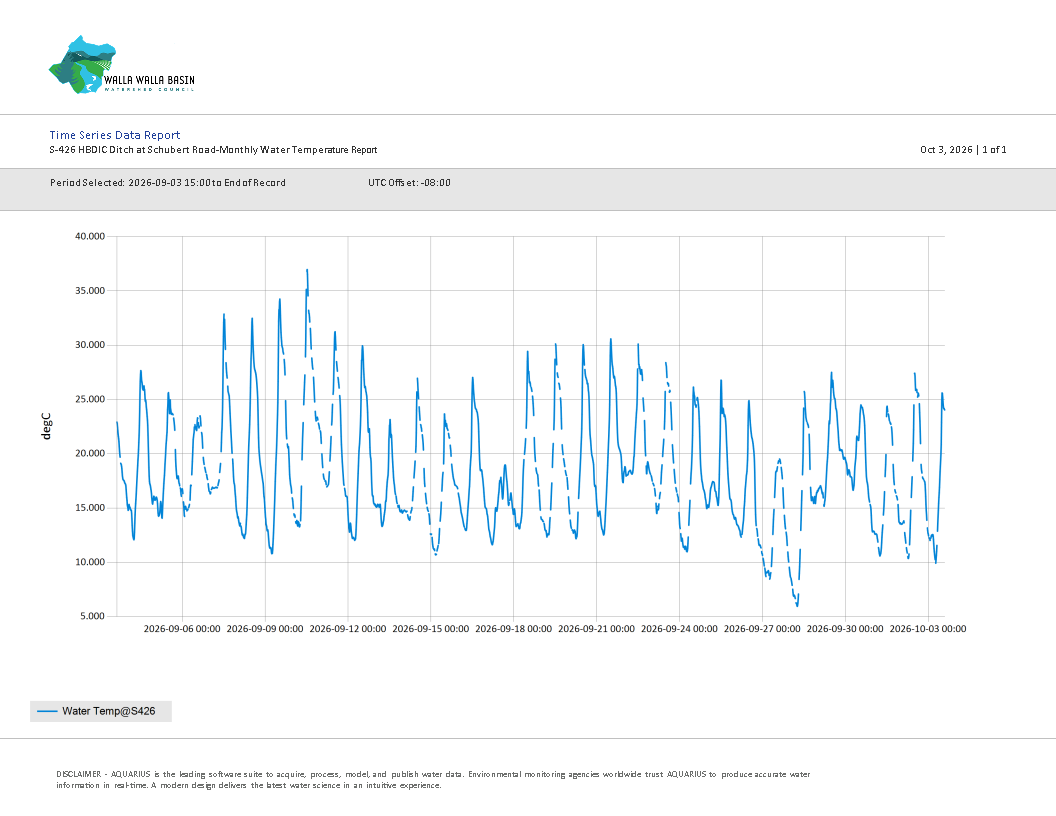Viewport: 1056px width, 816px height.
Task: Select the S-426 HBDIC Ditch report subtitle
Action: [x=213, y=149]
